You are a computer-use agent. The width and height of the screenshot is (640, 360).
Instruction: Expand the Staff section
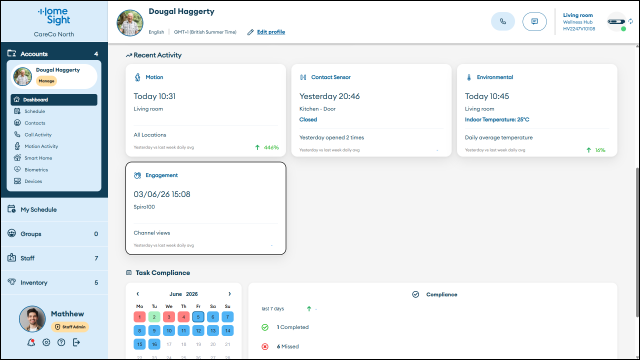pos(54,258)
